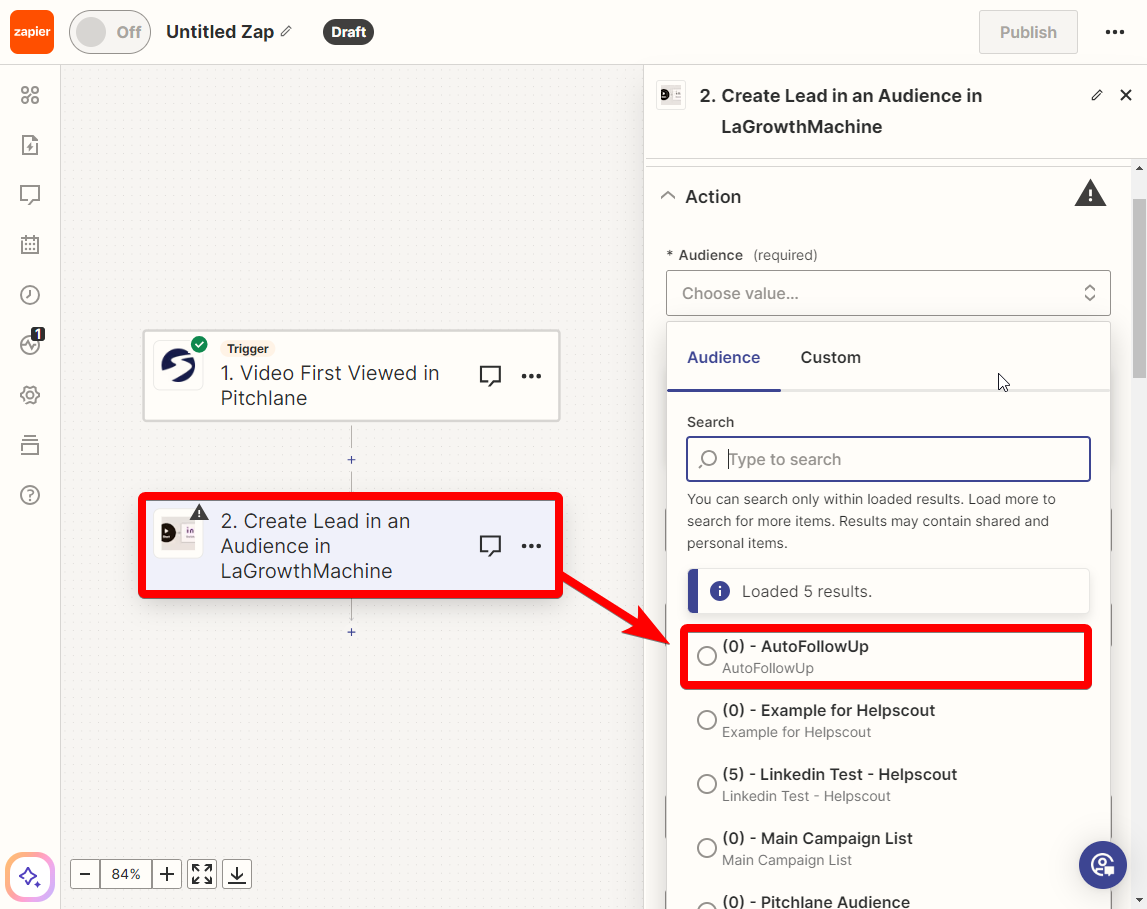
Task: Select the AutoFollowUp audience radio
Action: (707, 656)
